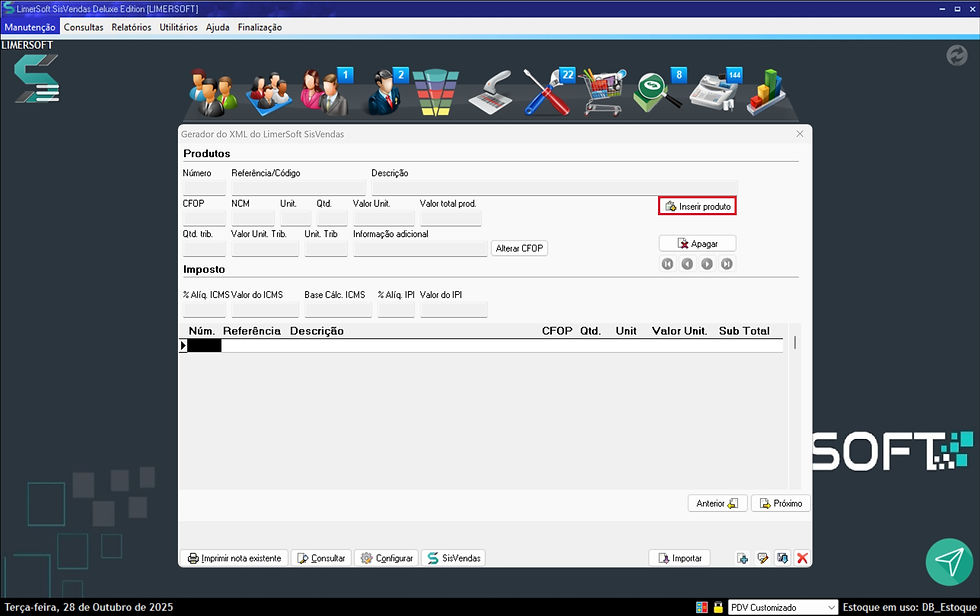
Task: Click the Descrição input field
Action: 554,187
